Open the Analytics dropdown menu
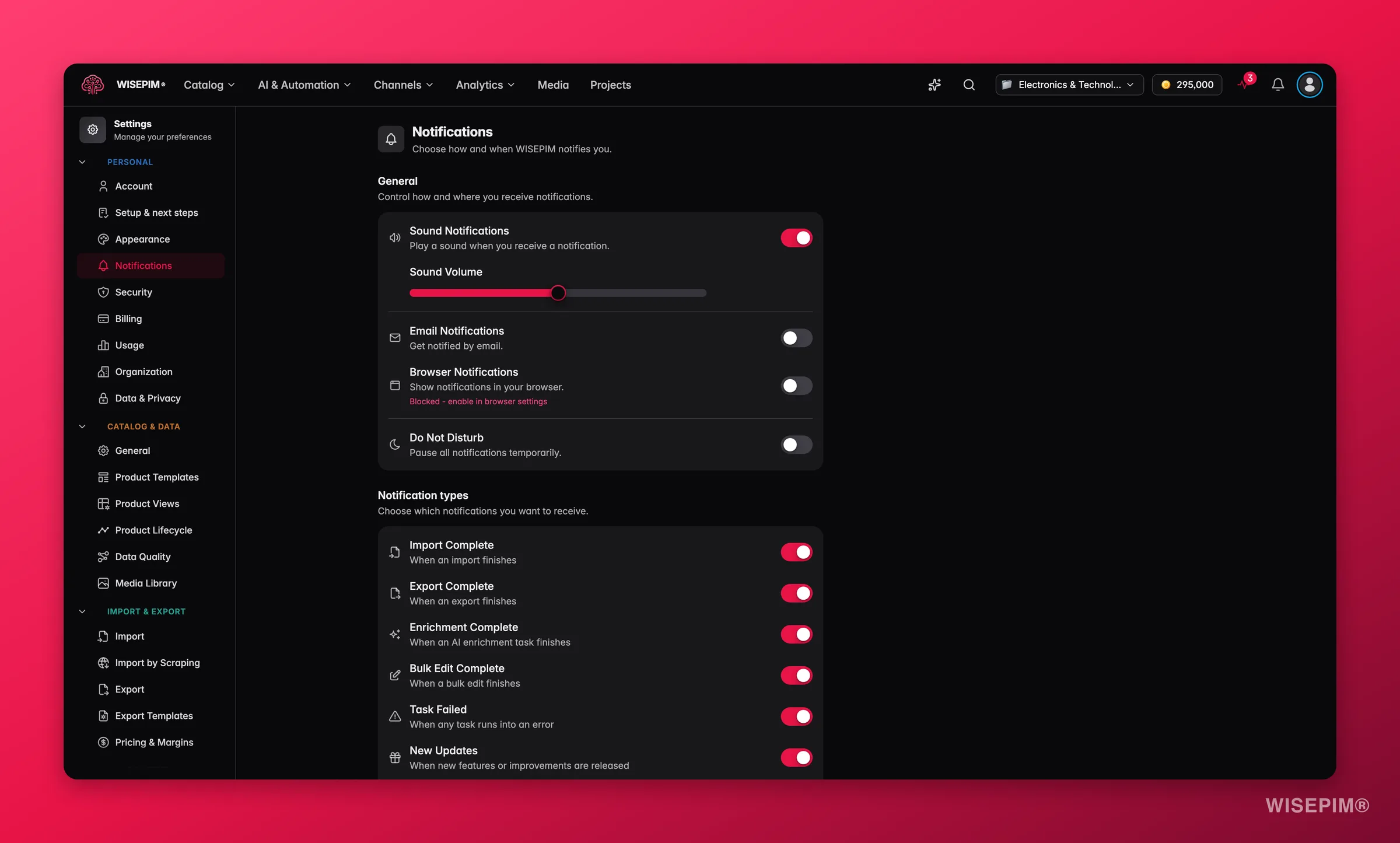 pyautogui.click(x=485, y=85)
